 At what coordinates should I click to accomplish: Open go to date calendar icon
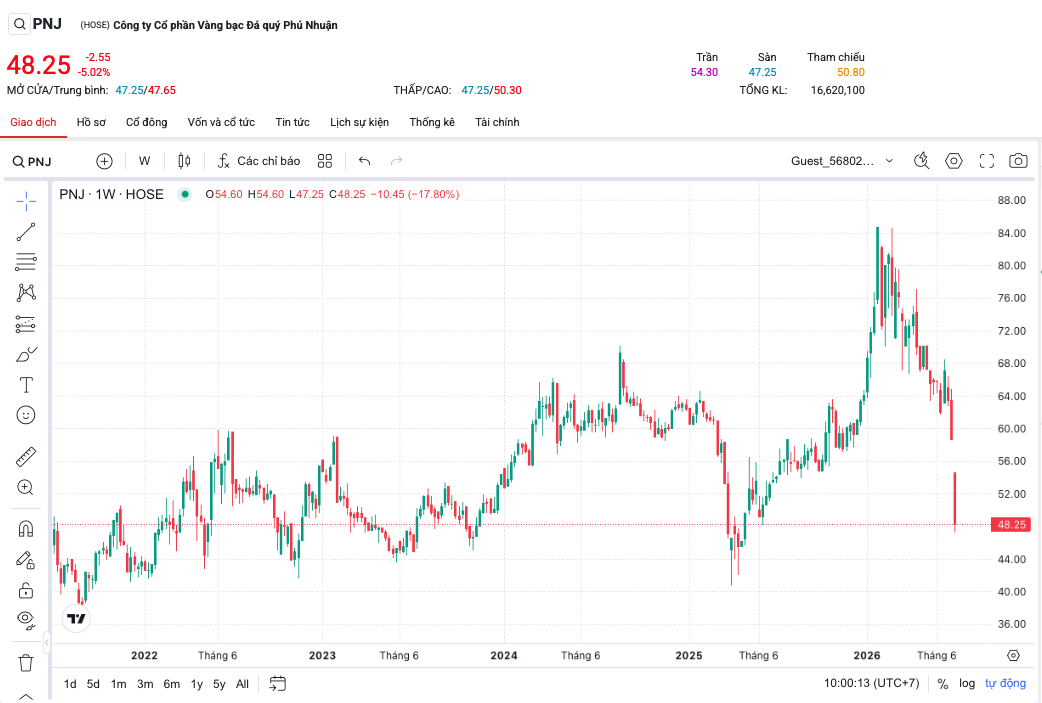(278, 684)
